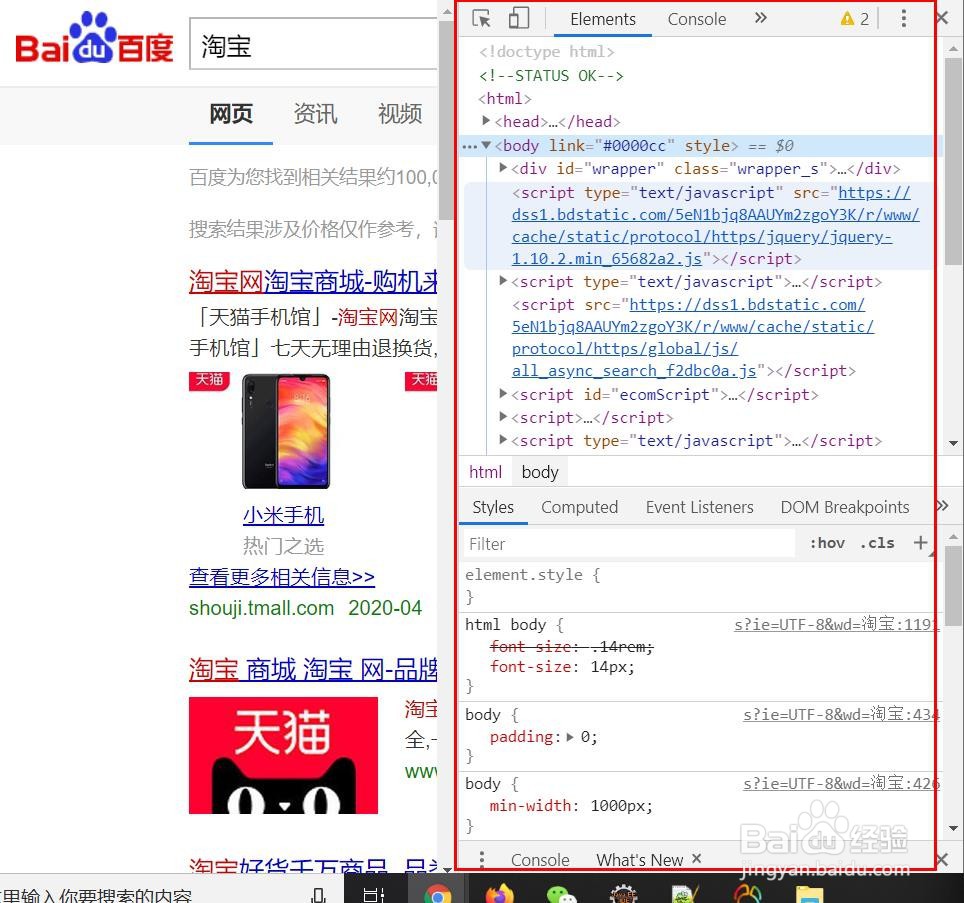Open WeChat from the taskbar
The image size is (964, 903).
[561, 895]
